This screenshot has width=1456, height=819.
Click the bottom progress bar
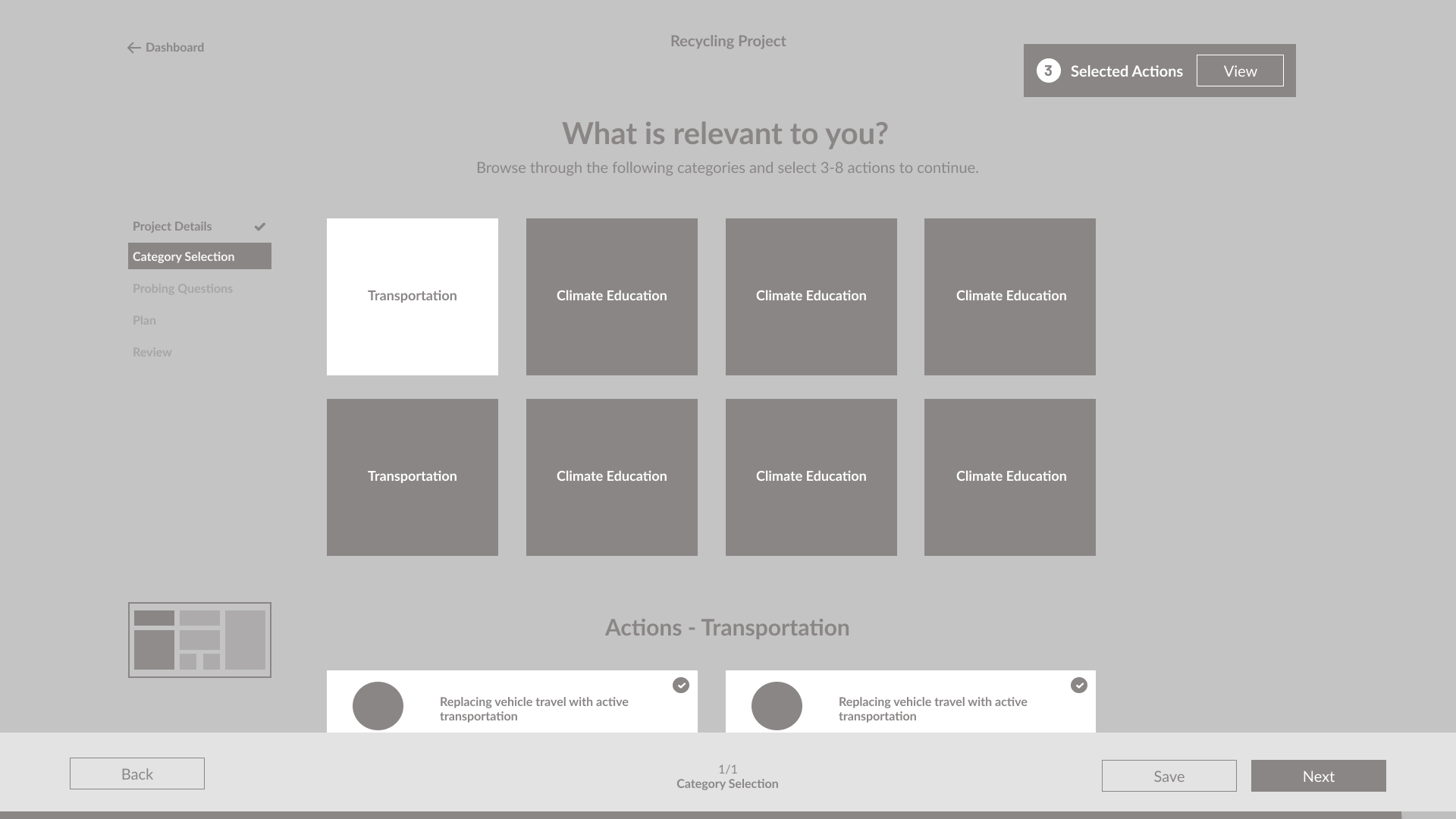(698, 815)
